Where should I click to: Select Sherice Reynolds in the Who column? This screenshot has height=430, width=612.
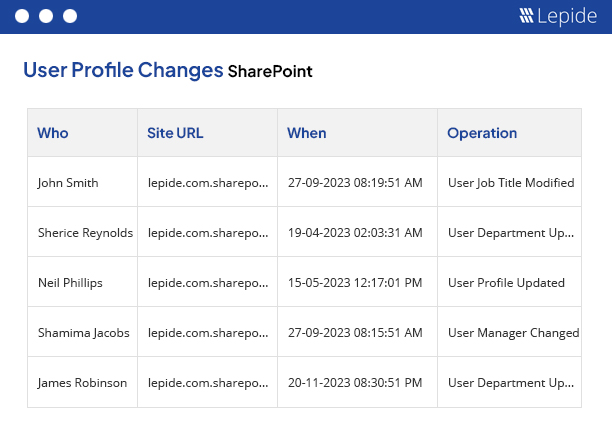point(85,233)
